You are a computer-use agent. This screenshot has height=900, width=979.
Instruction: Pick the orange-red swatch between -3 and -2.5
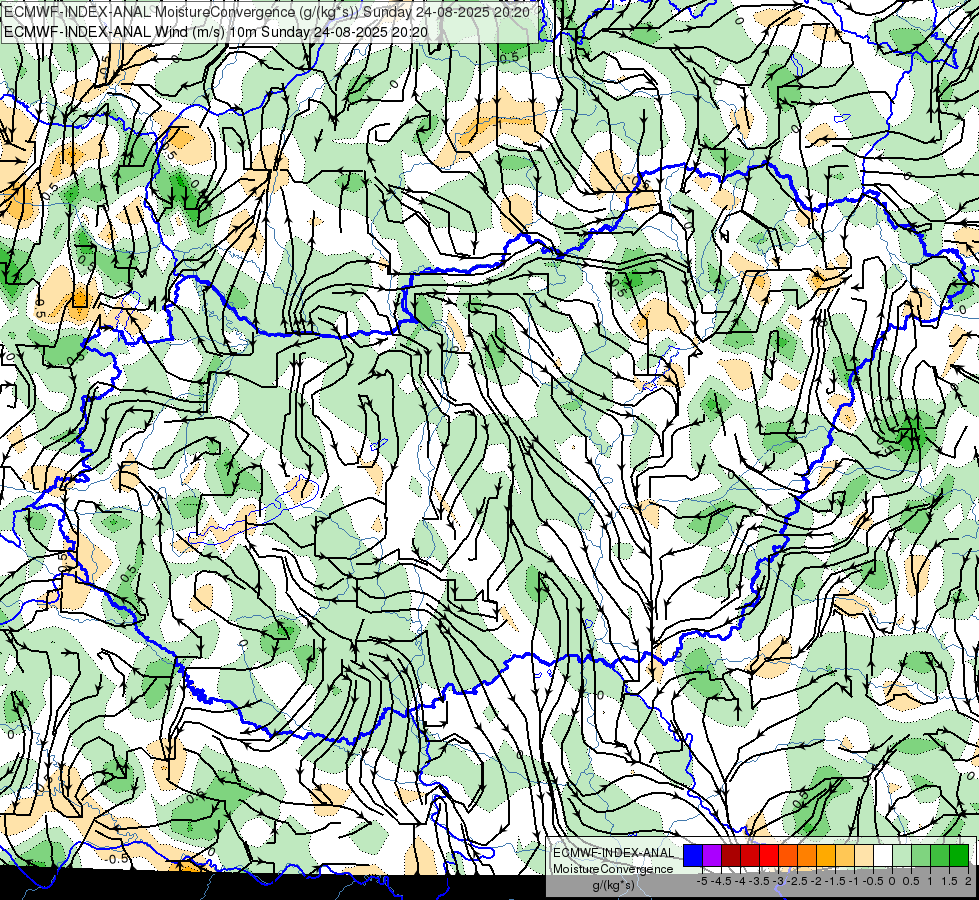coord(788,855)
